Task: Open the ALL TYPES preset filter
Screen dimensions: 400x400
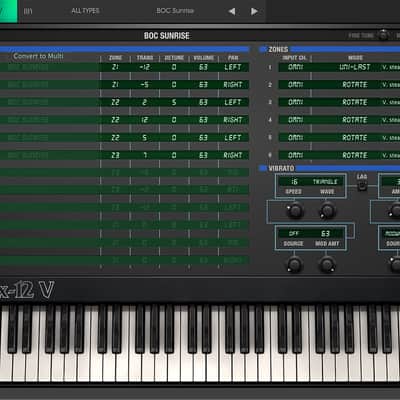Action: [85, 11]
